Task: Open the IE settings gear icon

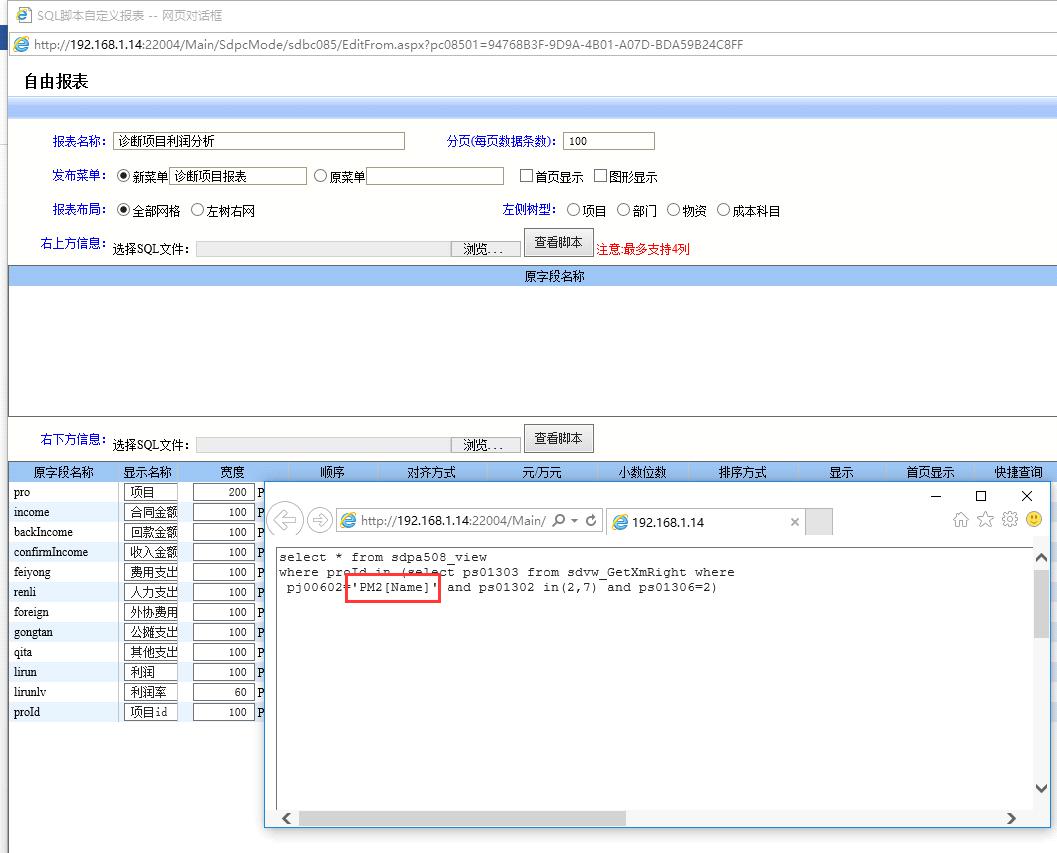Action: 1010,520
